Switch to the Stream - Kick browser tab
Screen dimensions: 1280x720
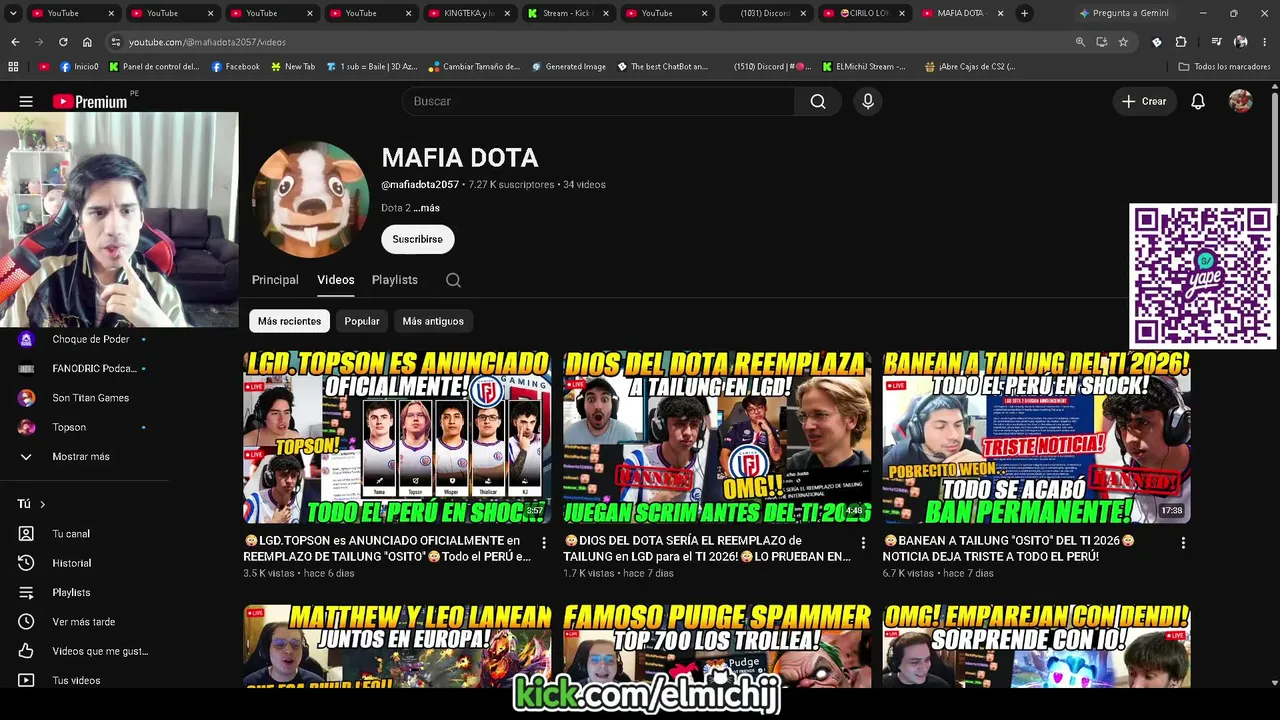pyautogui.click(x=567, y=13)
